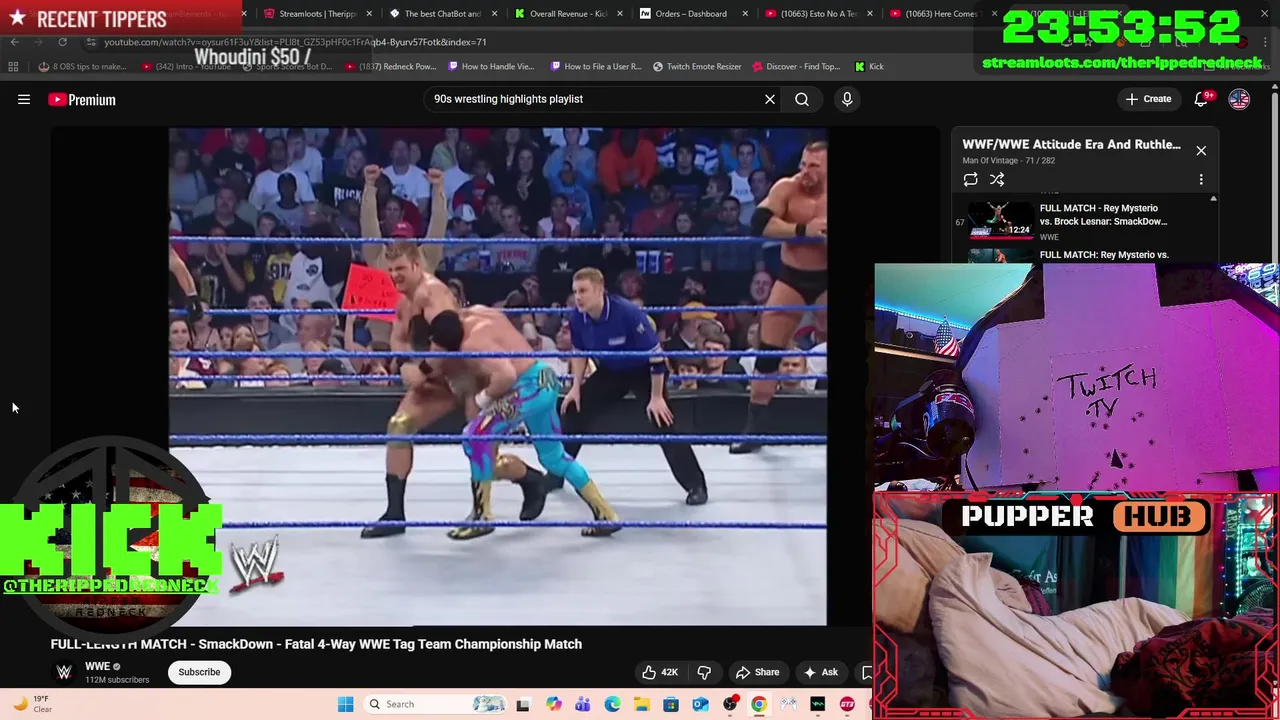This screenshot has width=1280, height=720.
Task: Open Microsoft Store from the taskbar
Action: pos(671,704)
